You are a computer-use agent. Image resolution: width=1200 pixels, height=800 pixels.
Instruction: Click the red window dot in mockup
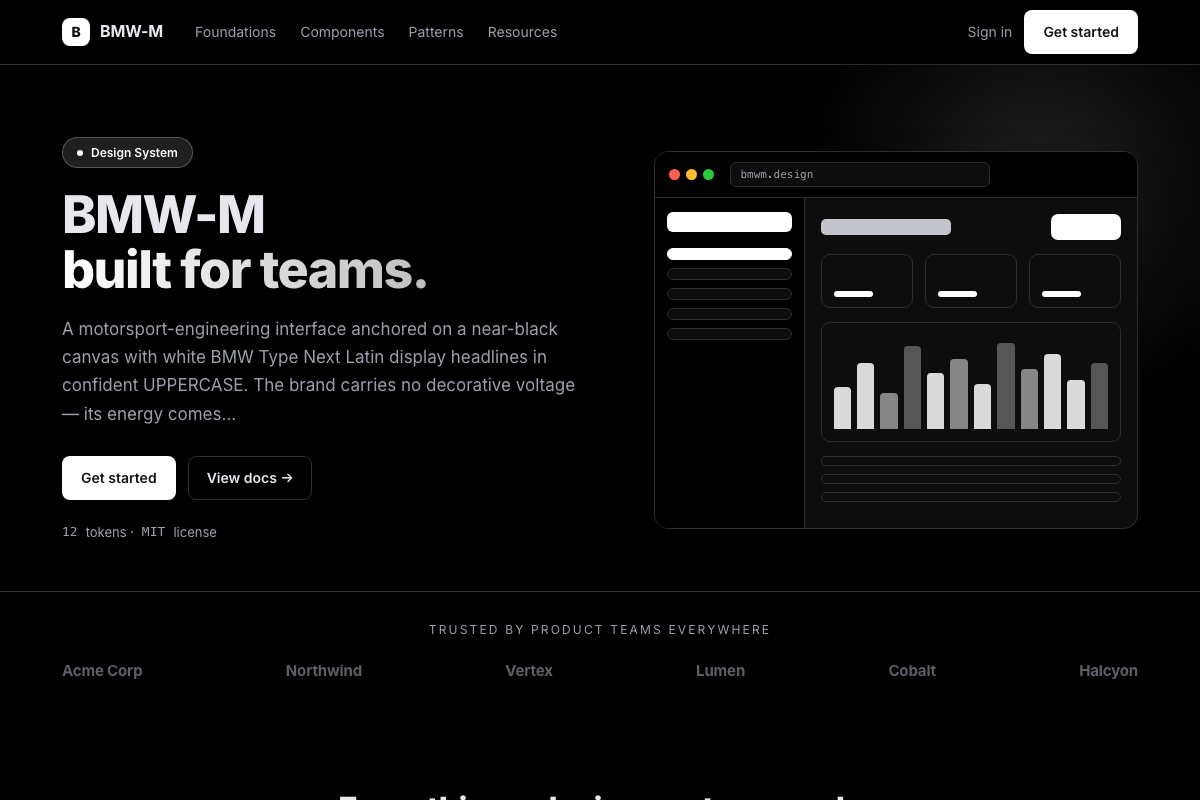pyautogui.click(x=674, y=174)
